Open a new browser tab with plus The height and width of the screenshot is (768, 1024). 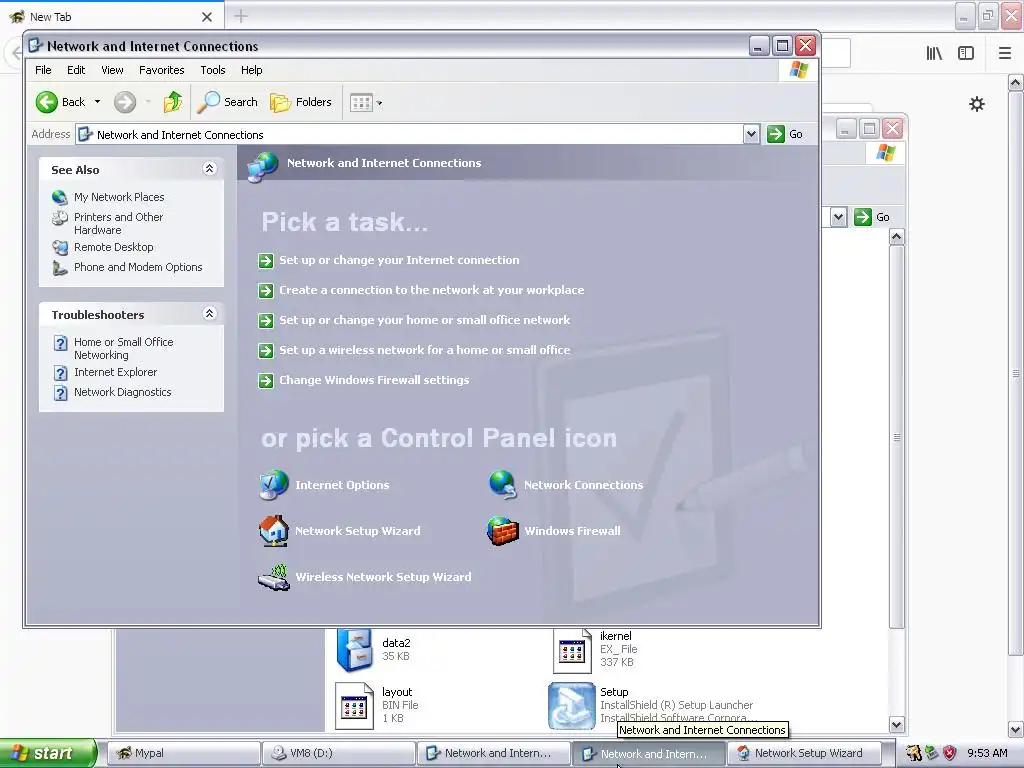(x=240, y=16)
